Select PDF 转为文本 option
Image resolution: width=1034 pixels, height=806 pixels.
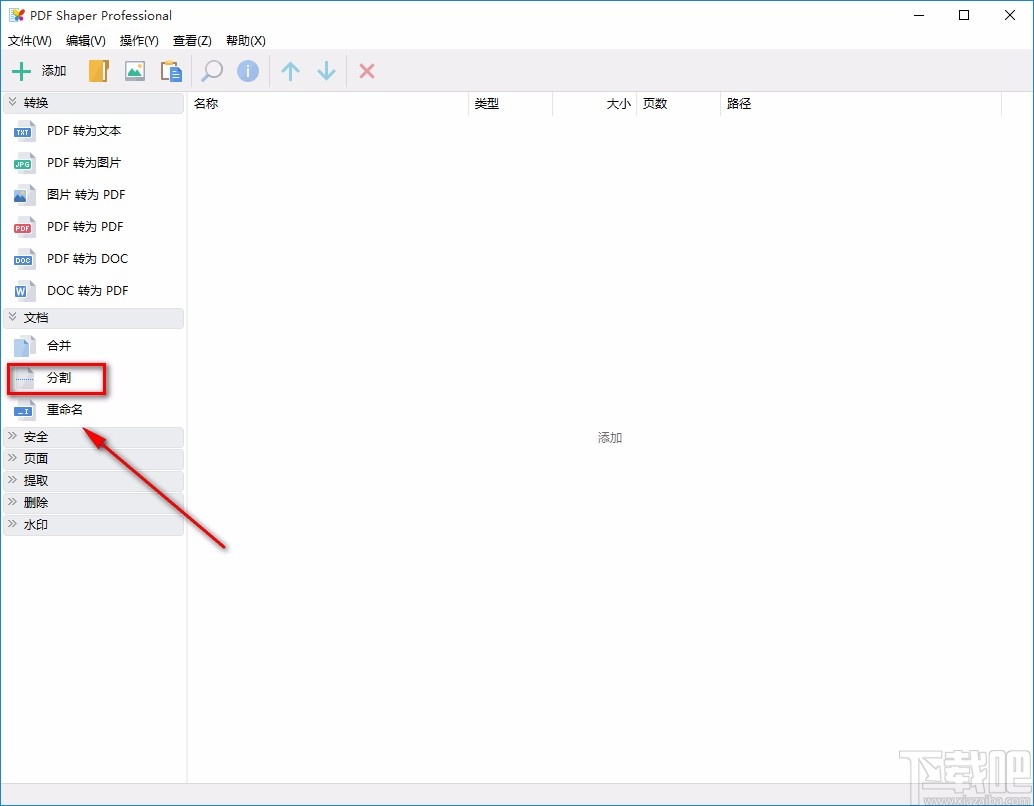pyautogui.click(x=84, y=131)
